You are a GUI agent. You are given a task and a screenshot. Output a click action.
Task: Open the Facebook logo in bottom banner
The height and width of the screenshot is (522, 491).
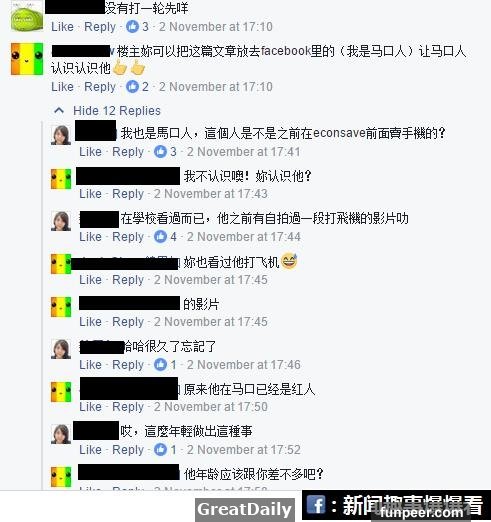pos(315,504)
